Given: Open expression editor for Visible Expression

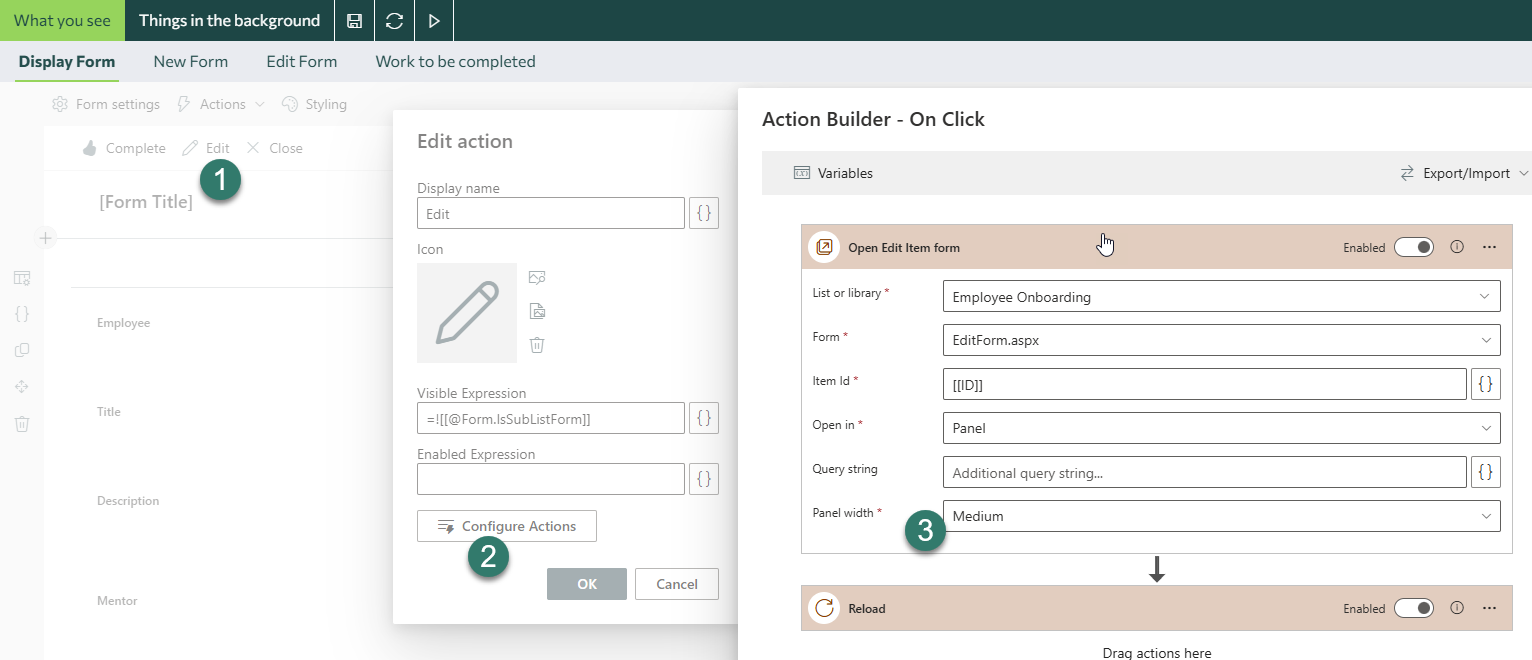Looking at the screenshot, I should point(704,418).
